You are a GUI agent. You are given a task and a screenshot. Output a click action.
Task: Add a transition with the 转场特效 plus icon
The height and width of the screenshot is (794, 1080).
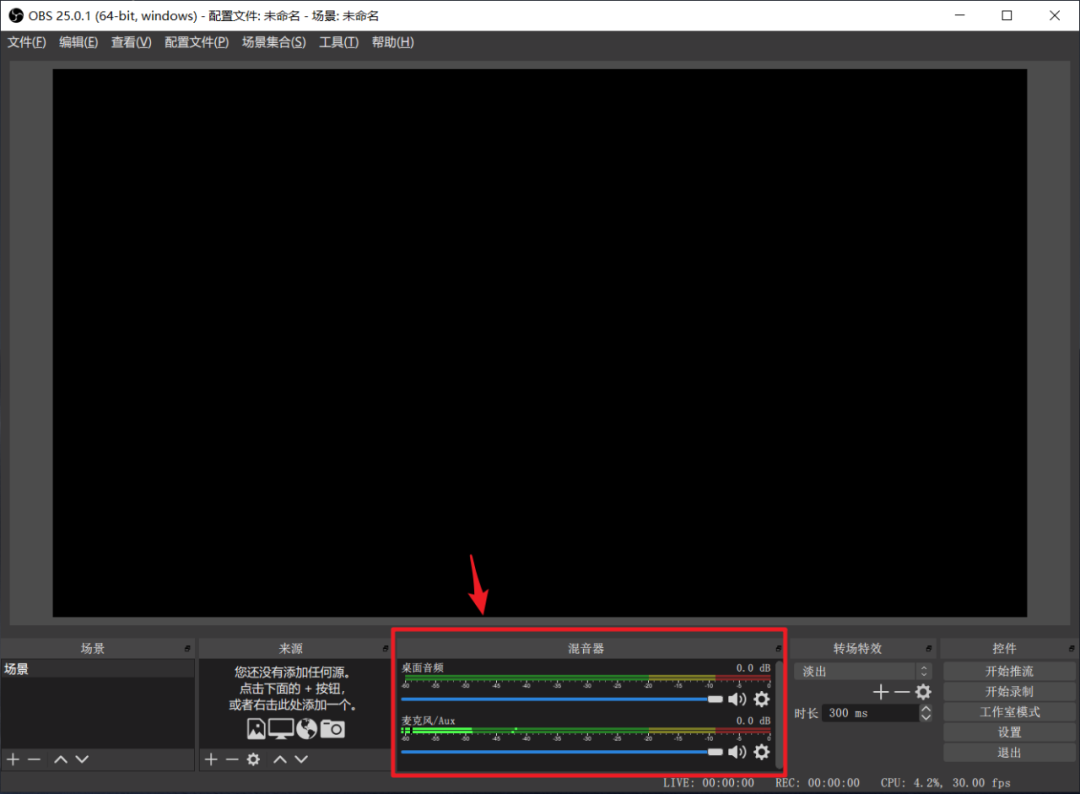pyautogui.click(x=880, y=691)
